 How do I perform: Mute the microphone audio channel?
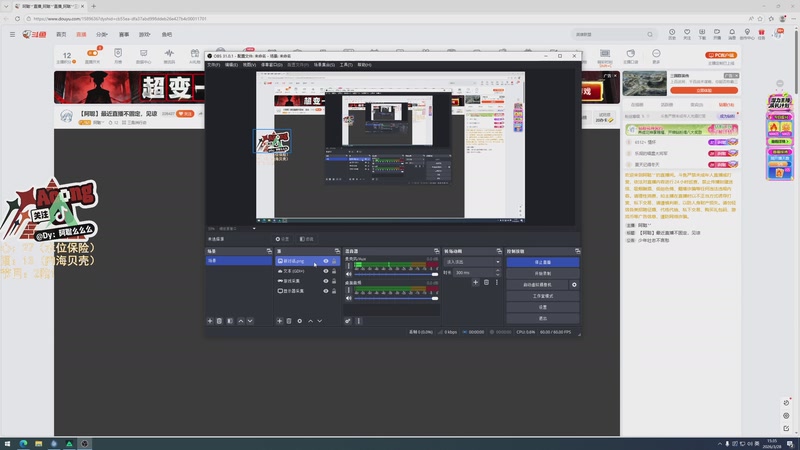(x=349, y=274)
